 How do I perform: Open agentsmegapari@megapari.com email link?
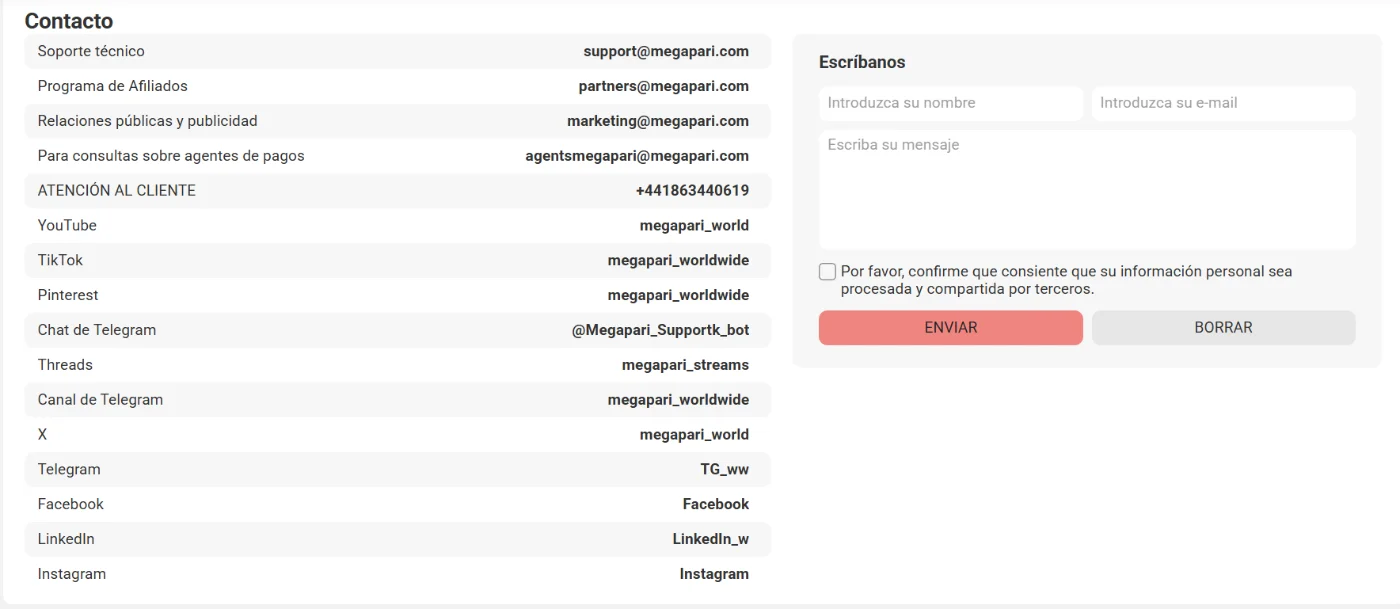click(637, 156)
